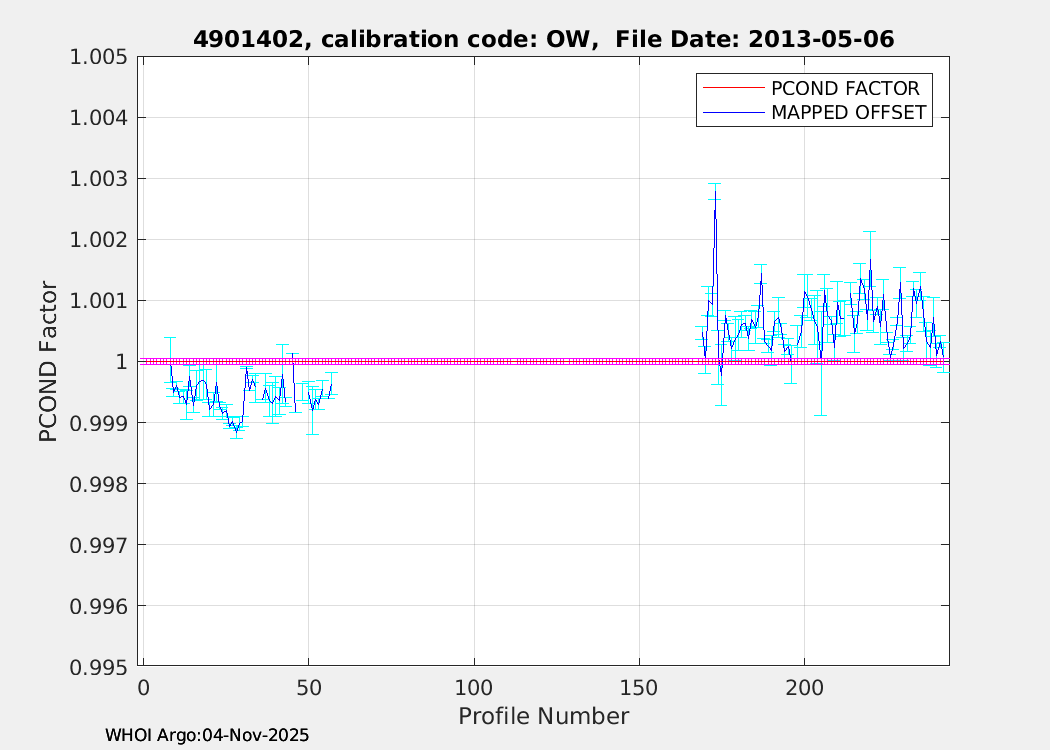Click the 150 tick on the x-axis
This screenshot has height=750, width=1050.
[639, 688]
